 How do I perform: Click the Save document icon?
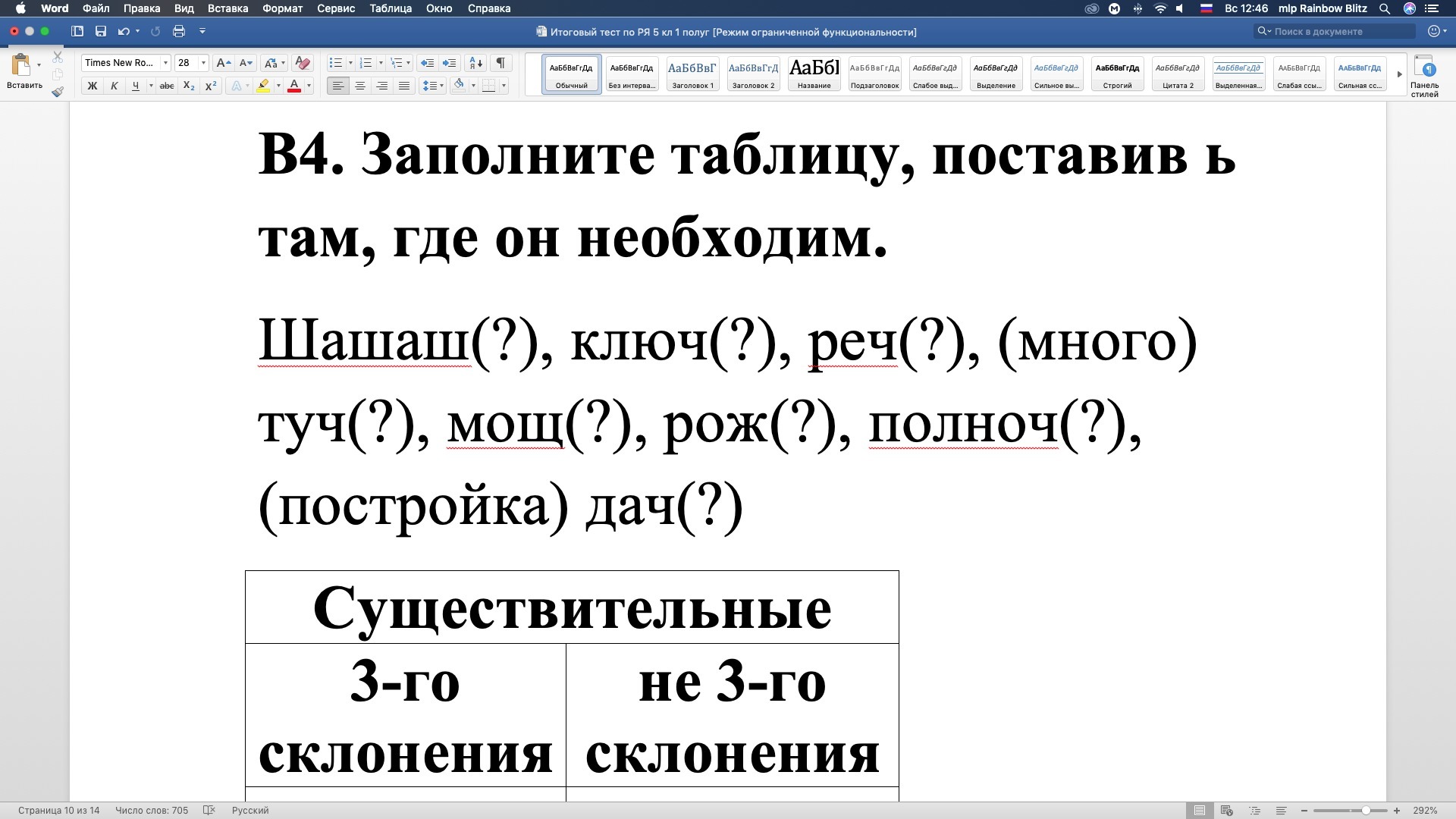click(x=101, y=31)
